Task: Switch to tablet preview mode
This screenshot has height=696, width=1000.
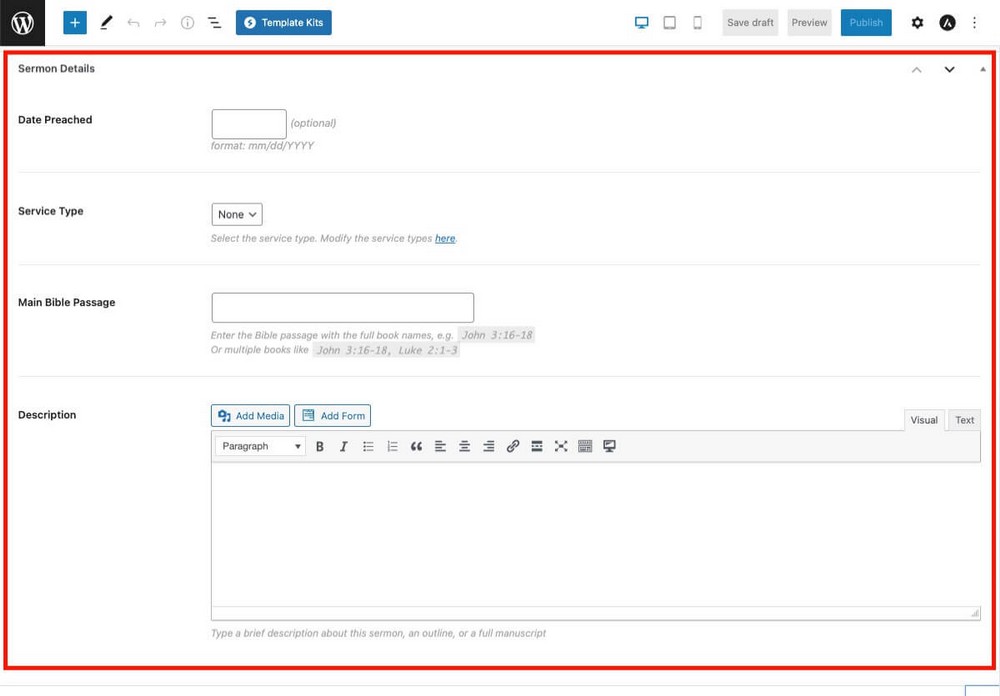Action: [670, 22]
